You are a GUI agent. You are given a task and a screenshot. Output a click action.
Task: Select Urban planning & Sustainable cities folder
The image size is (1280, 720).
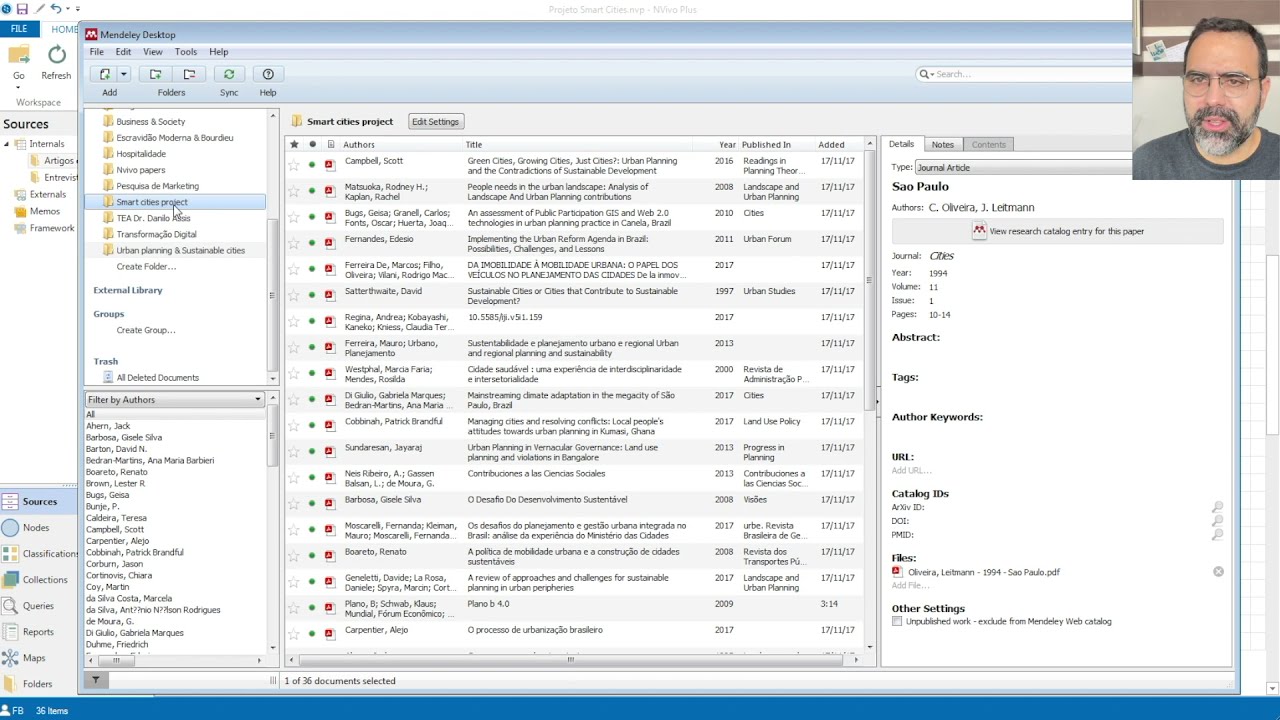pyautogui.click(x=180, y=250)
